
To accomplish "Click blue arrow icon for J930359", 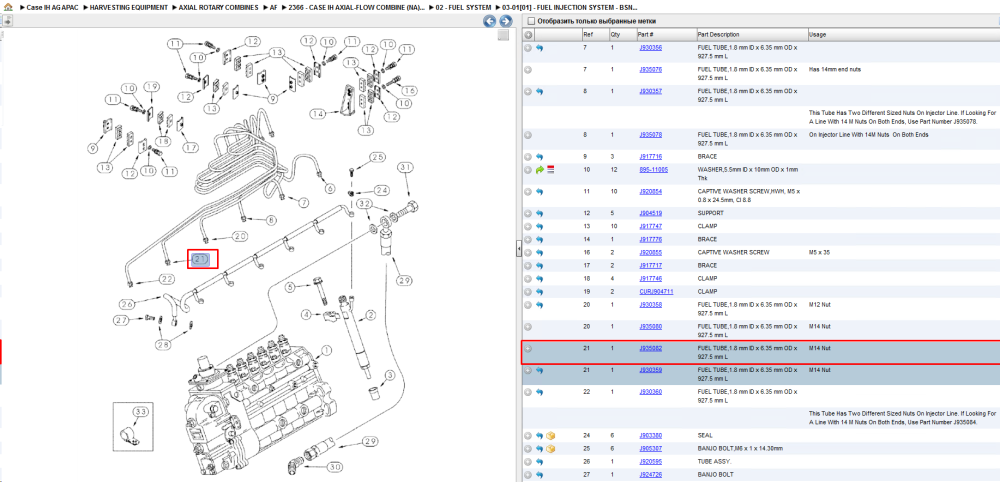I will pyautogui.click(x=540, y=370).
